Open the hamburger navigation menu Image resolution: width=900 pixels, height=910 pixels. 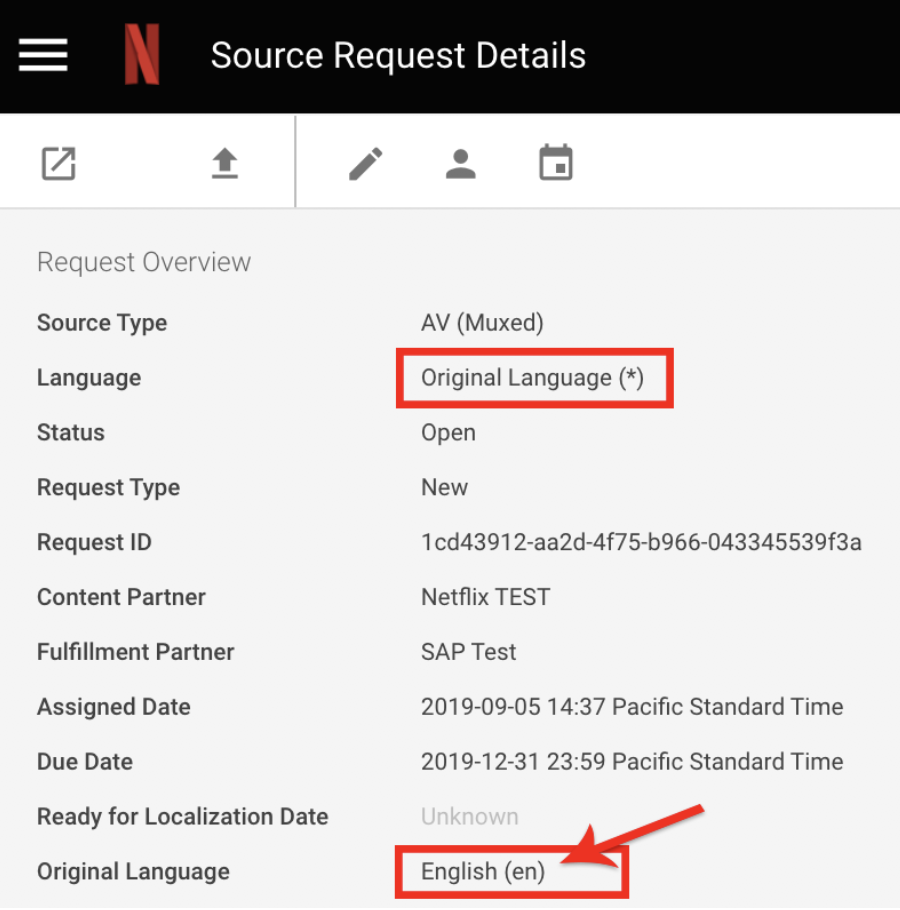pos(43,55)
